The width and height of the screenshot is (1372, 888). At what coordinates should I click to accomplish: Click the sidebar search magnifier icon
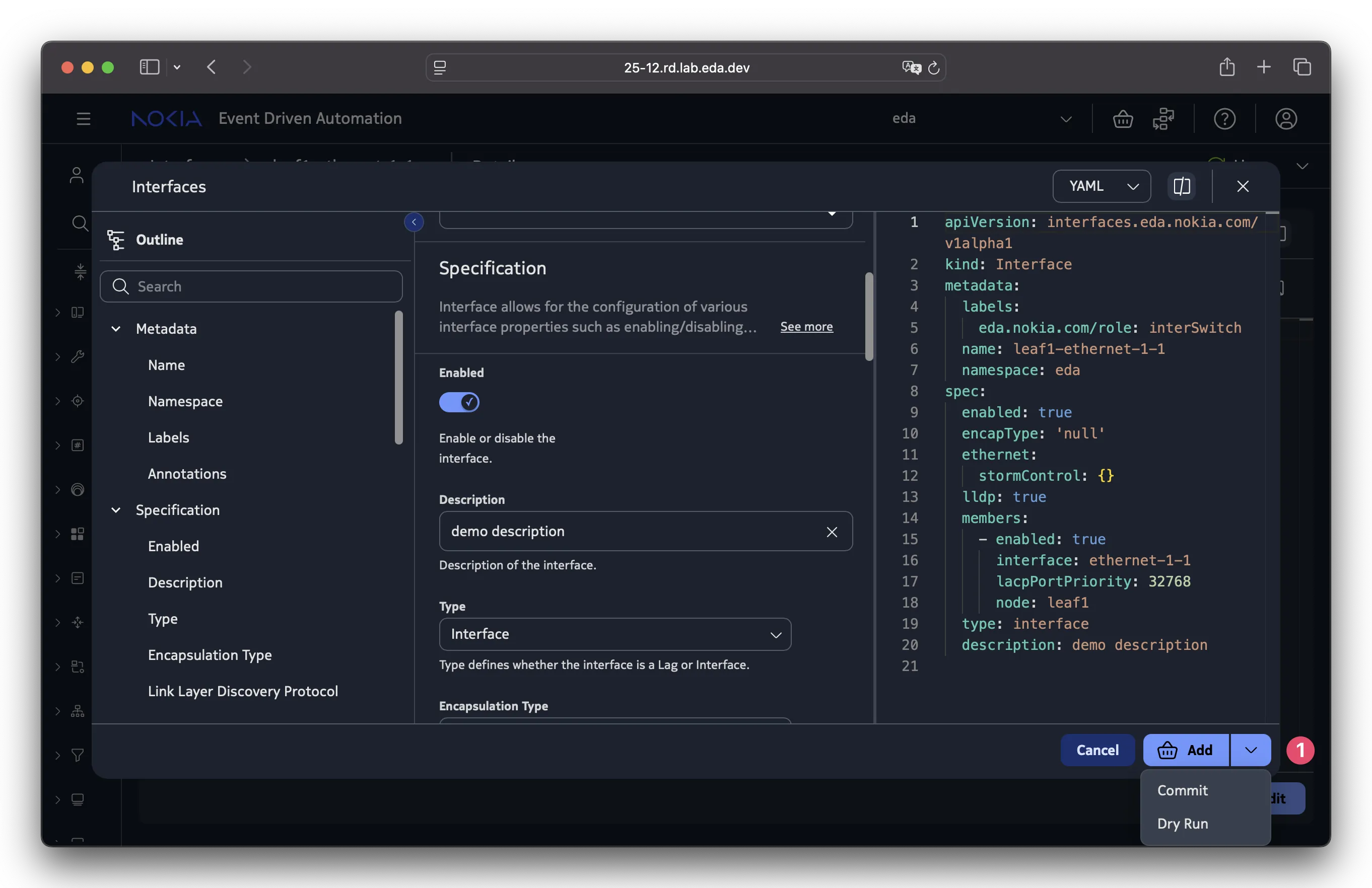[x=80, y=223]
